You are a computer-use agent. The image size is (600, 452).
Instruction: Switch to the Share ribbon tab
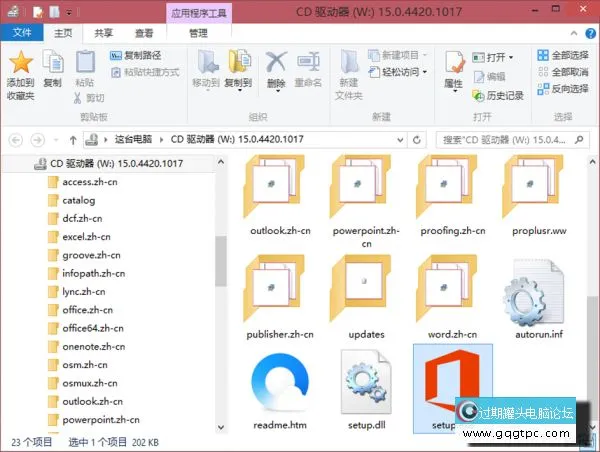click(103, 33)
